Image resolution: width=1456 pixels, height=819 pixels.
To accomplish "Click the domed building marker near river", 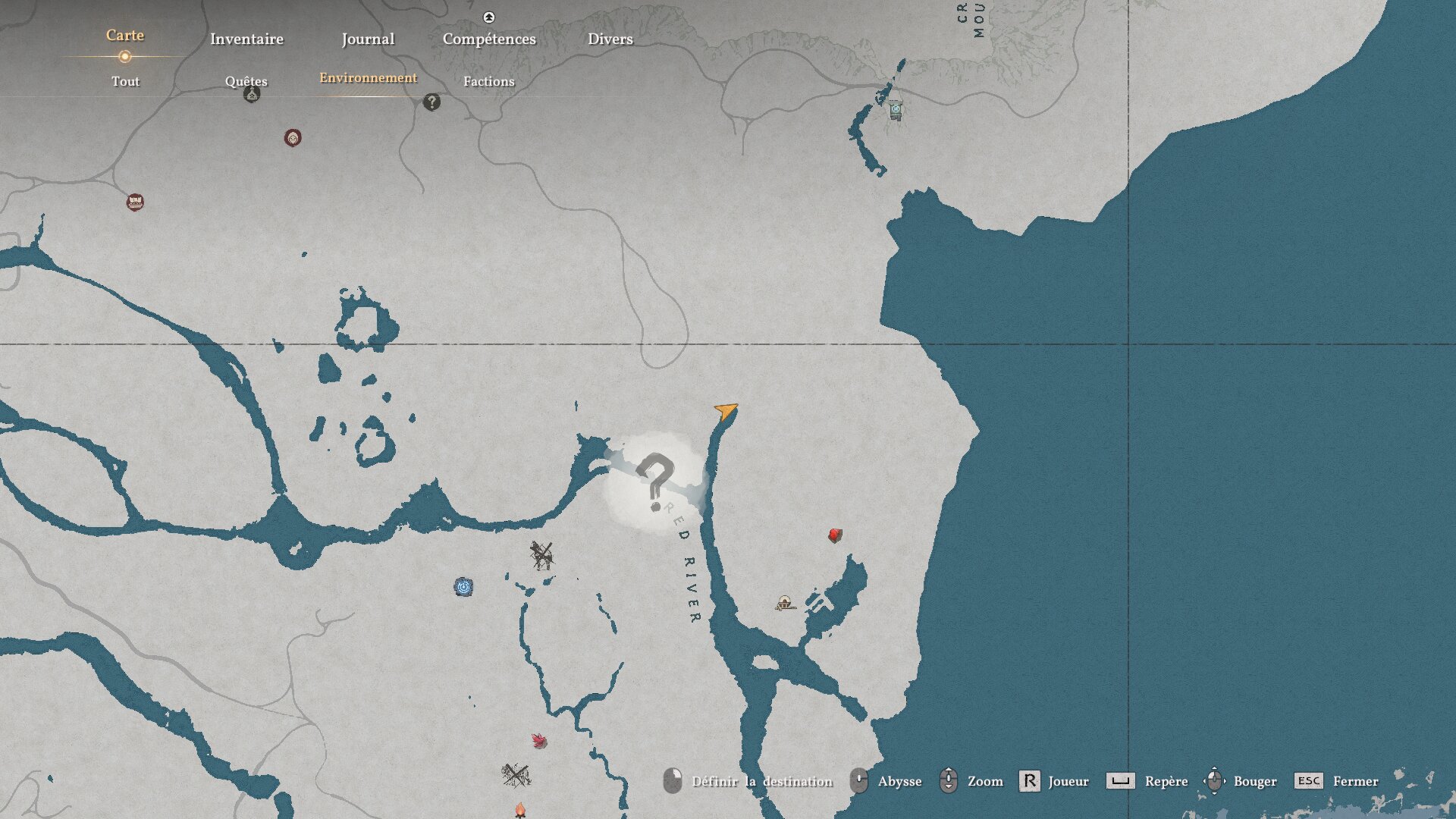I will coord(786,604).
